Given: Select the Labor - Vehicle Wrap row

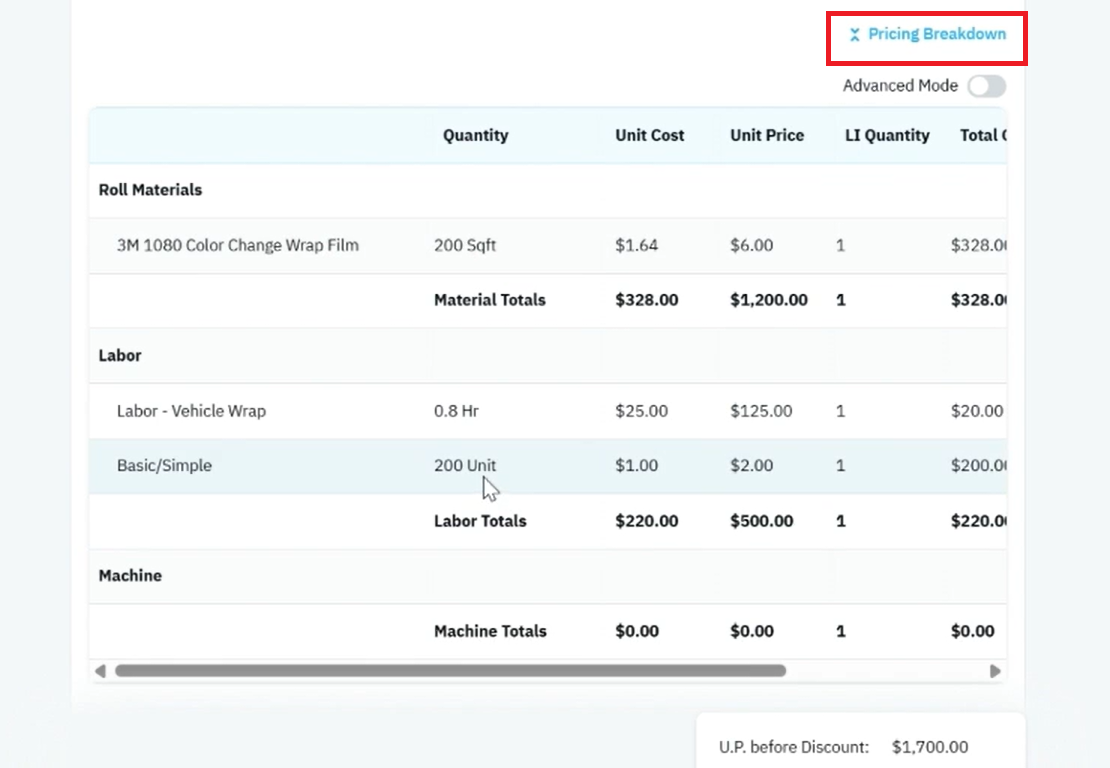Looking at the screenshot, I should coord(547,411).
